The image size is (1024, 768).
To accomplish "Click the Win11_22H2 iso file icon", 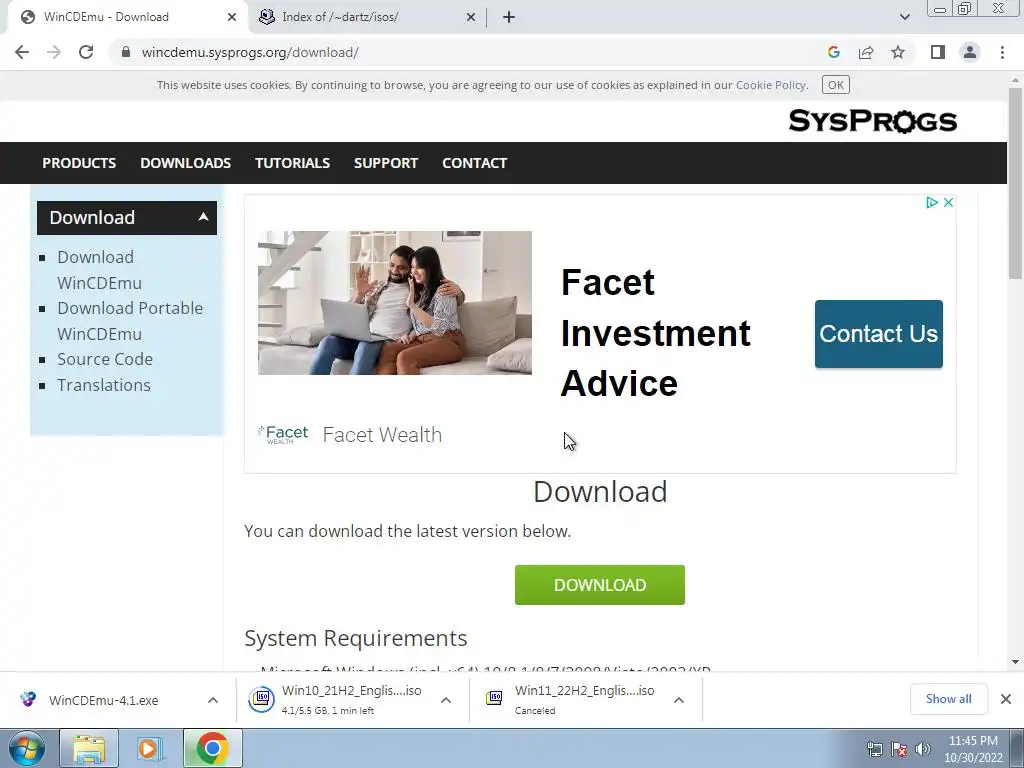I will [494, 699].
